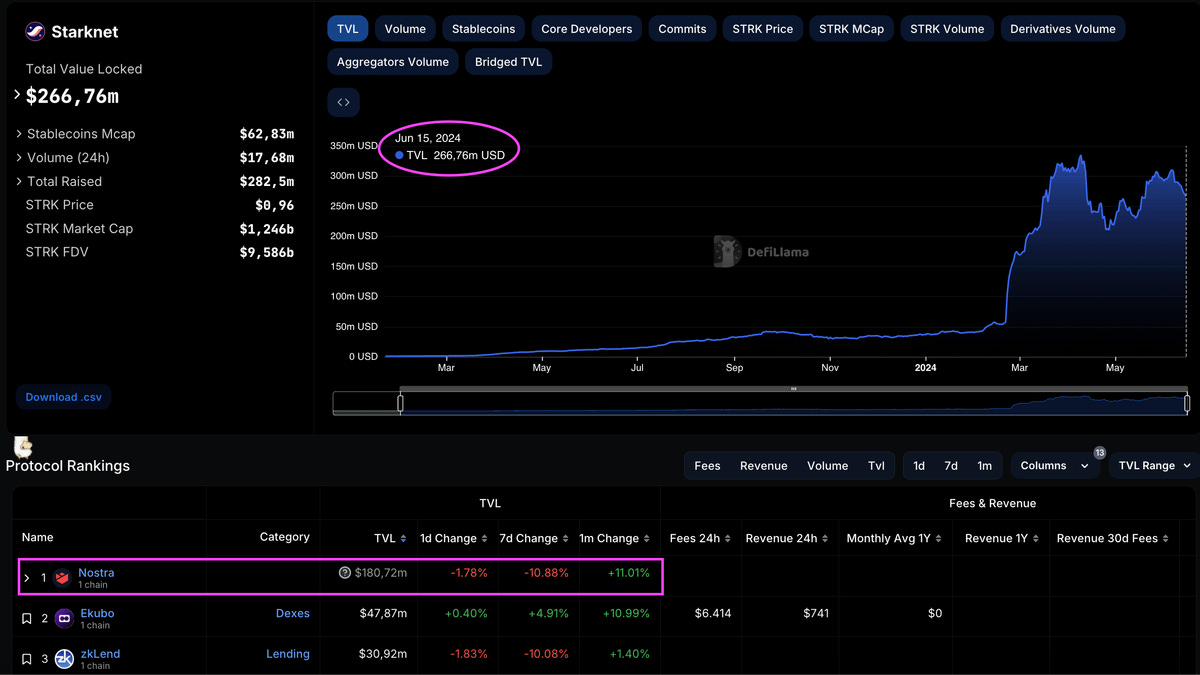
Task: Click the question mark beside Nostra TVL
Action: point(345,573)
